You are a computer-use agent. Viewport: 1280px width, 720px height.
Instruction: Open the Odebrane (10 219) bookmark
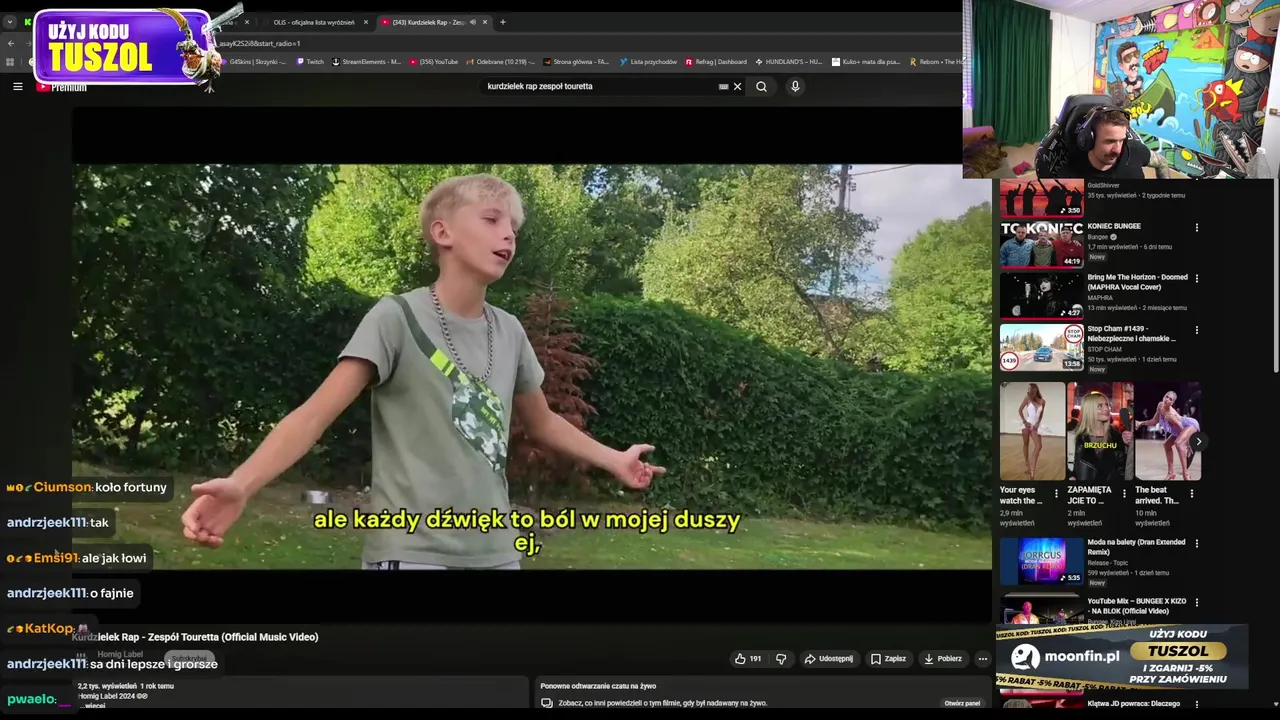pyautogui.click(x=502, y=62)
